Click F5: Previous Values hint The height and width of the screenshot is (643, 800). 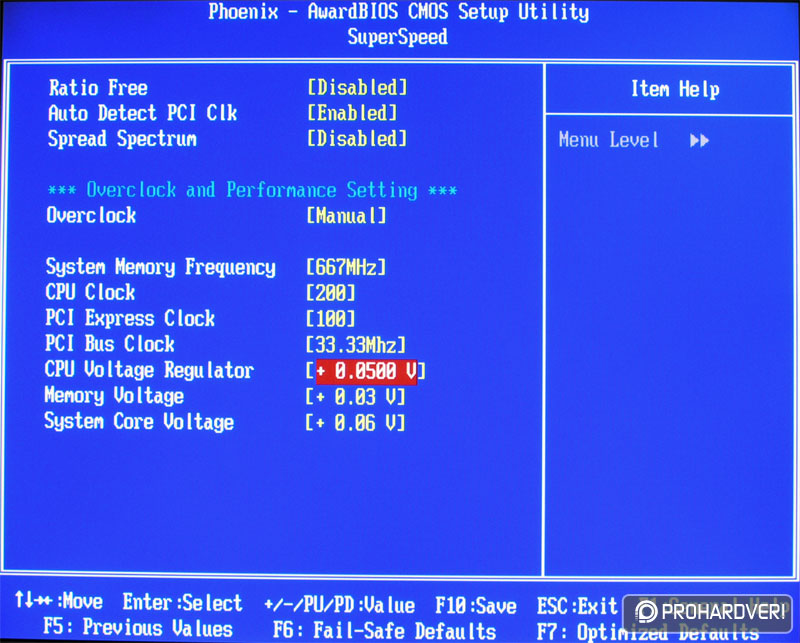point(138,627)
